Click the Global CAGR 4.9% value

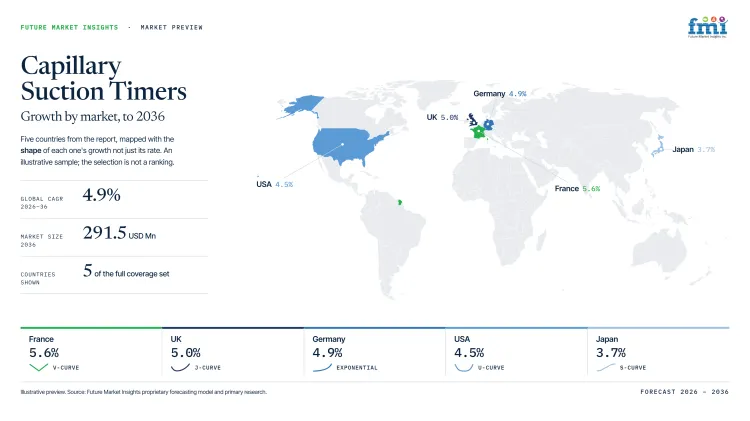point(101,195)
